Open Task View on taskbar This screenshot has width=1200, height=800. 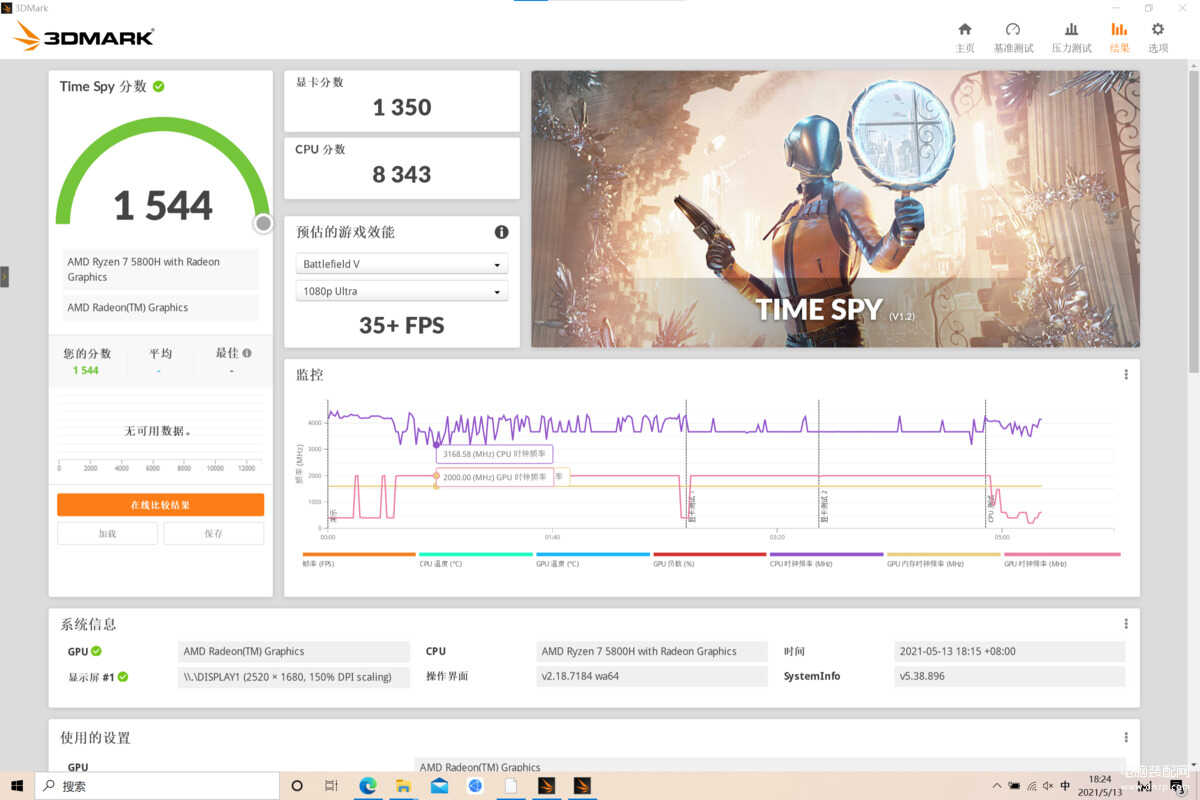click(332, 786)
